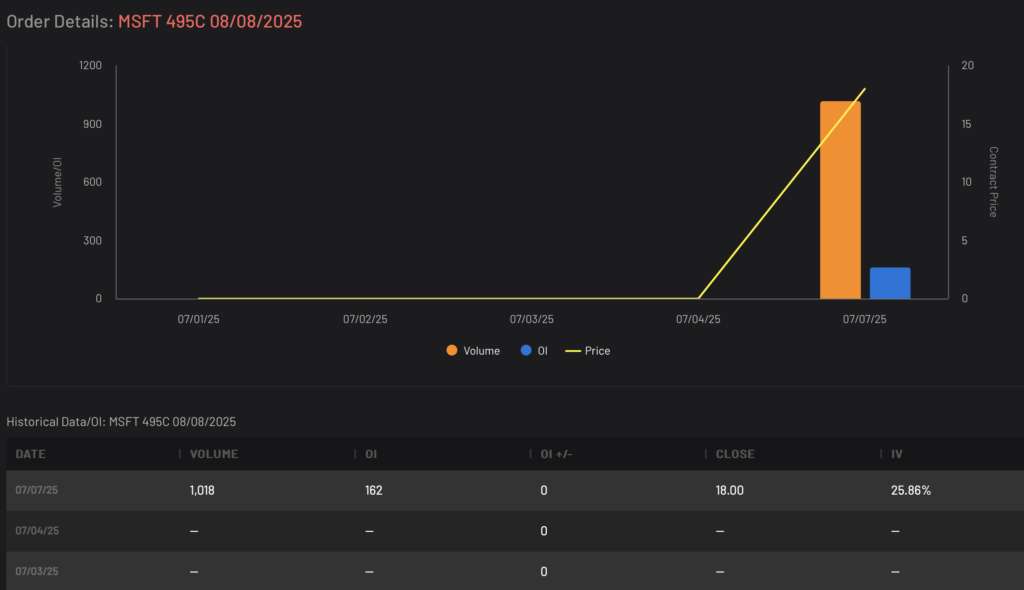This screenshot has height=590, width=1024.
Task: Click the 07/01/25 x-axis label
Action: [199, 319]
